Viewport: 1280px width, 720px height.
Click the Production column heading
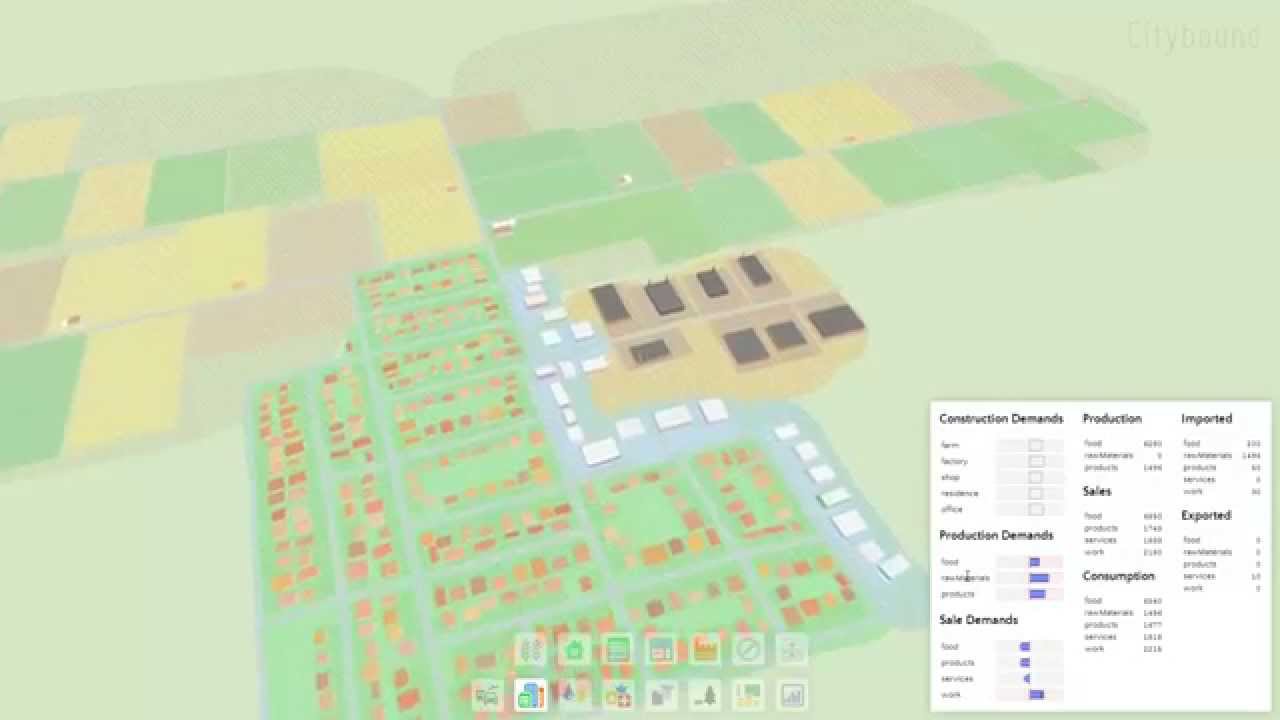[x=1112, y=419]
